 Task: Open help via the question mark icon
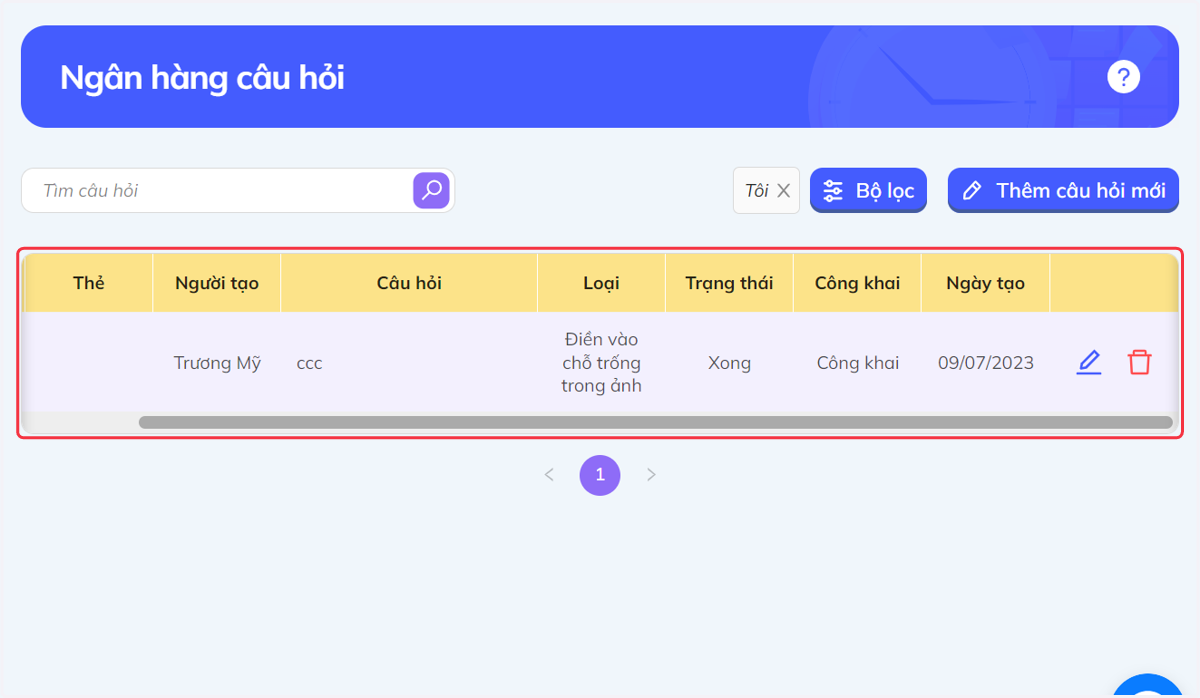tap(1123, 76)
